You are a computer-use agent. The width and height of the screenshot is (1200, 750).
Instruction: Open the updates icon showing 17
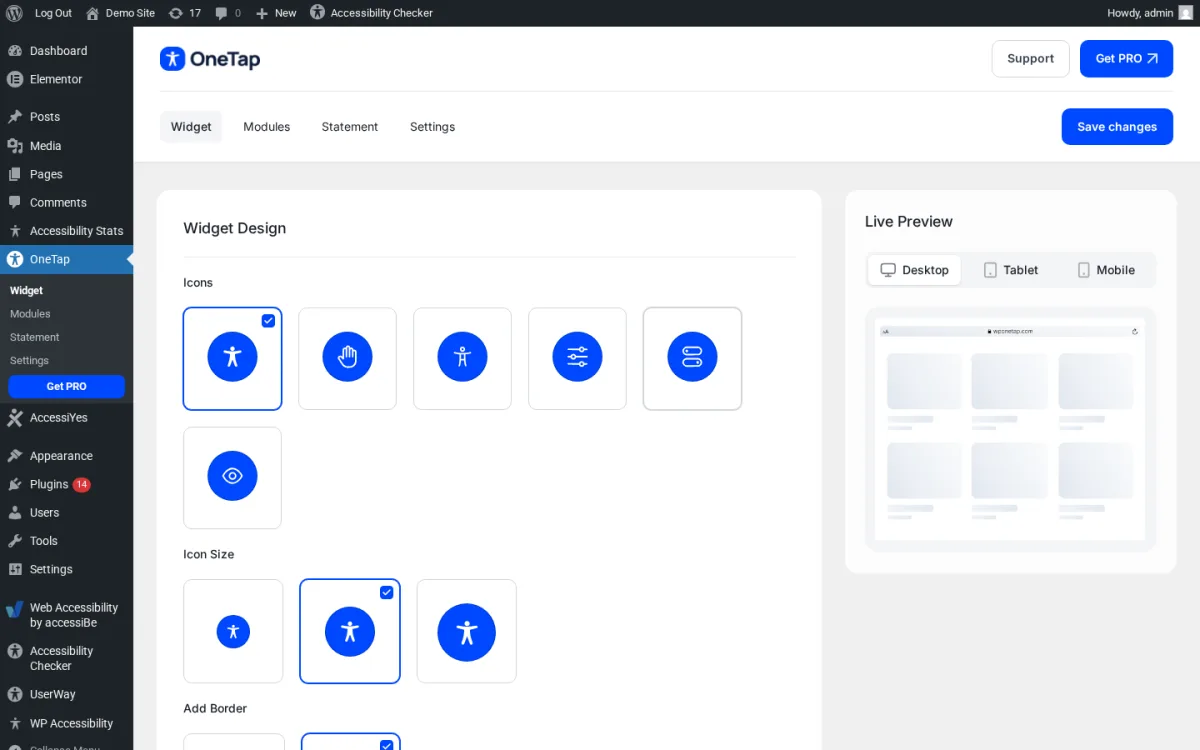click(185, 13)
